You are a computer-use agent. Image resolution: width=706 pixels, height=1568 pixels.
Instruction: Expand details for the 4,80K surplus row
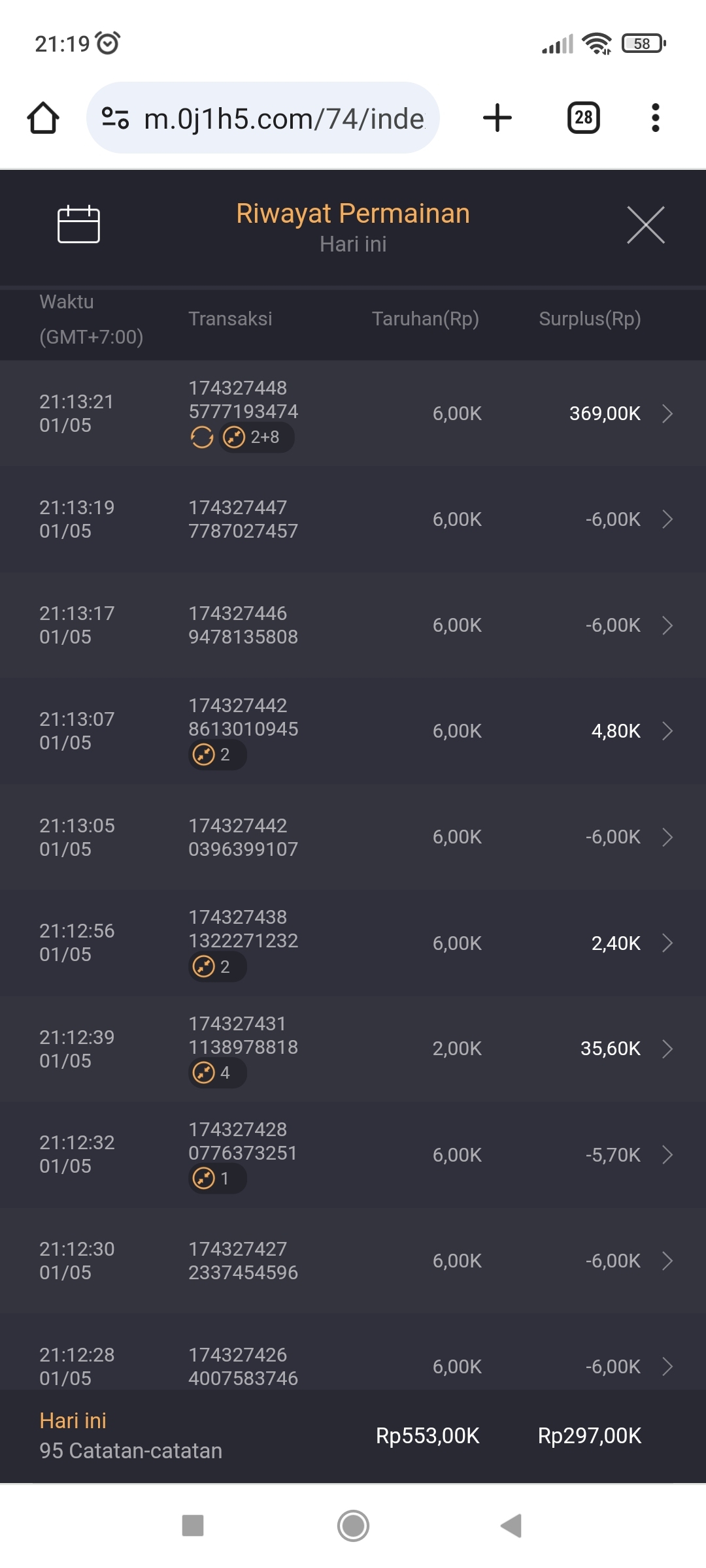pos(667,731)
